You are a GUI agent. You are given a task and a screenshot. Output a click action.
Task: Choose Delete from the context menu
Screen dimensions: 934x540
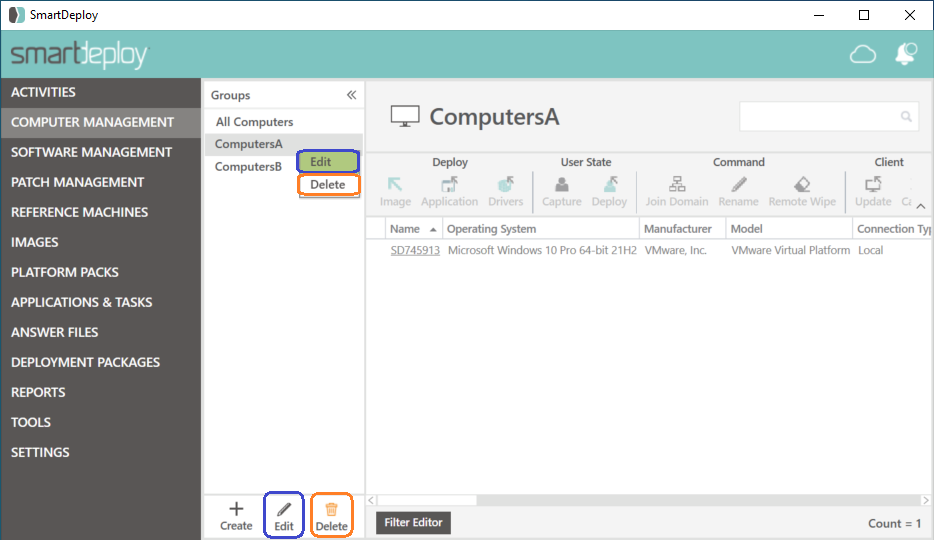point(328,185)
